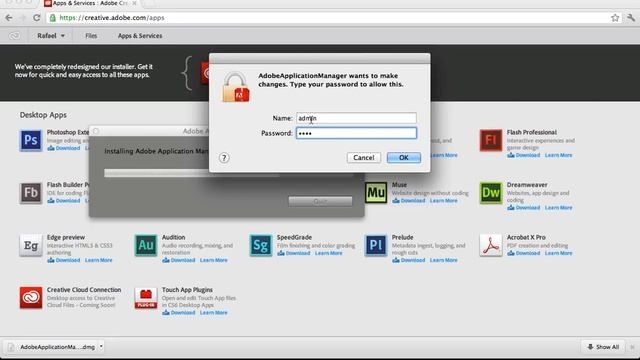This screenshot has height=360, width=640.
Task: Expand the dmg download options arrow
Action: coord(101,347)
